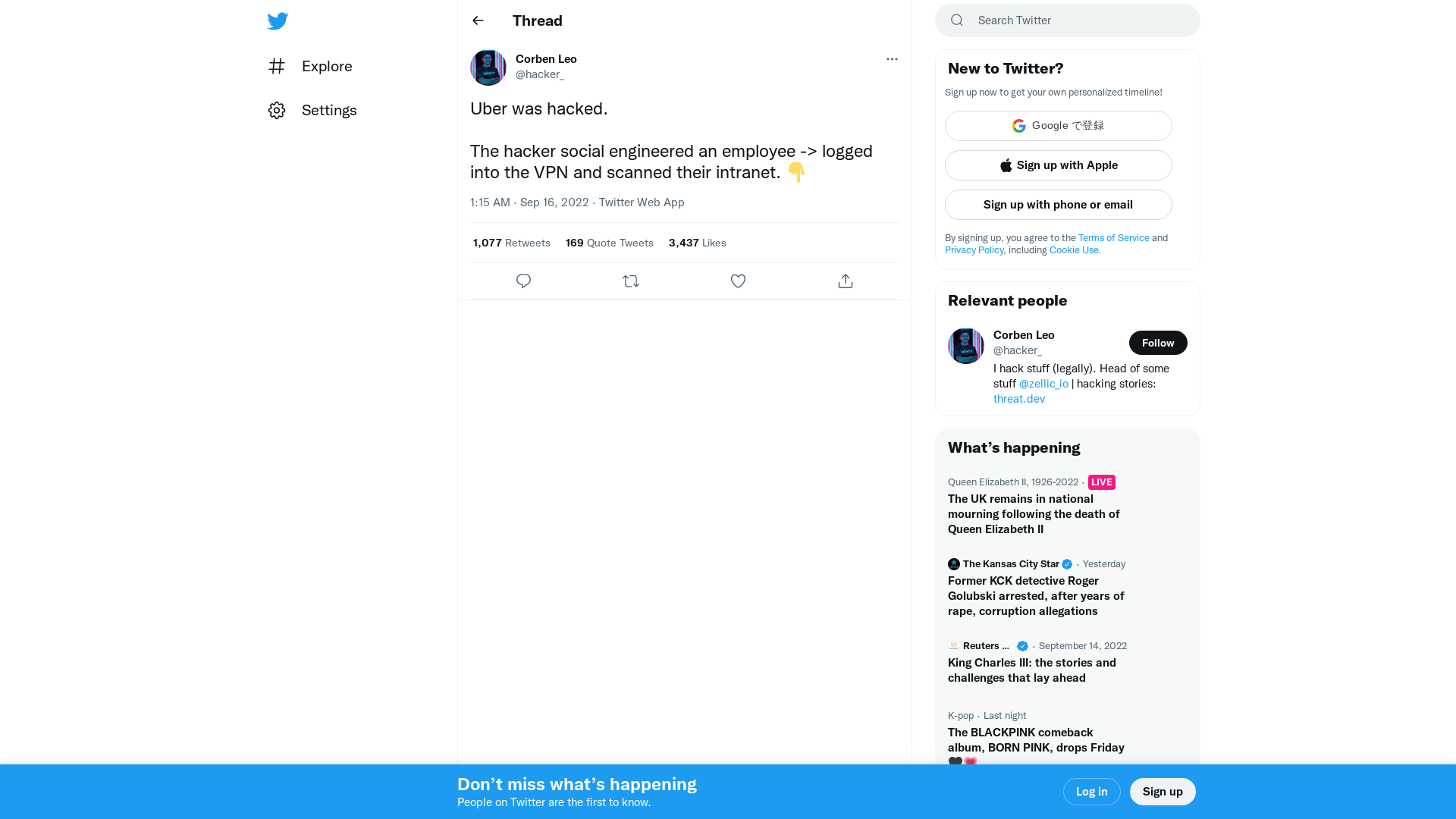This screenshot has height=819, width=1456.
Task: Like the tweet using the heart icon
Action: (x=738, y=281)
